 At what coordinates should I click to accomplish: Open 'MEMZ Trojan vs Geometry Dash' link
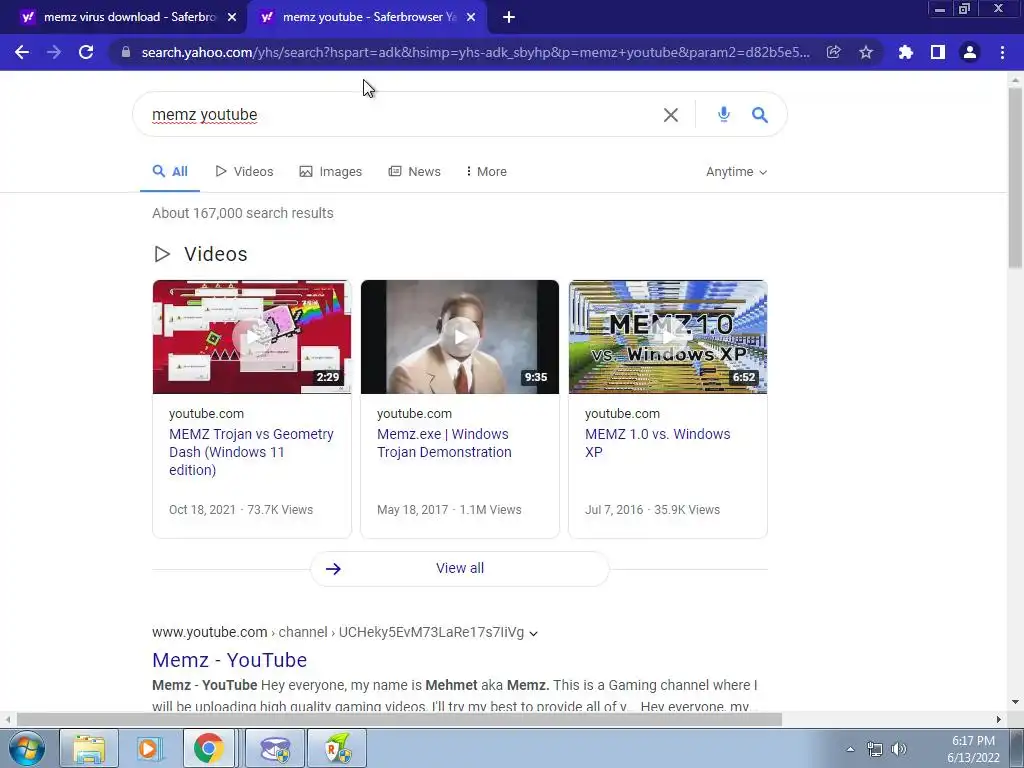[x=251, y=452]
